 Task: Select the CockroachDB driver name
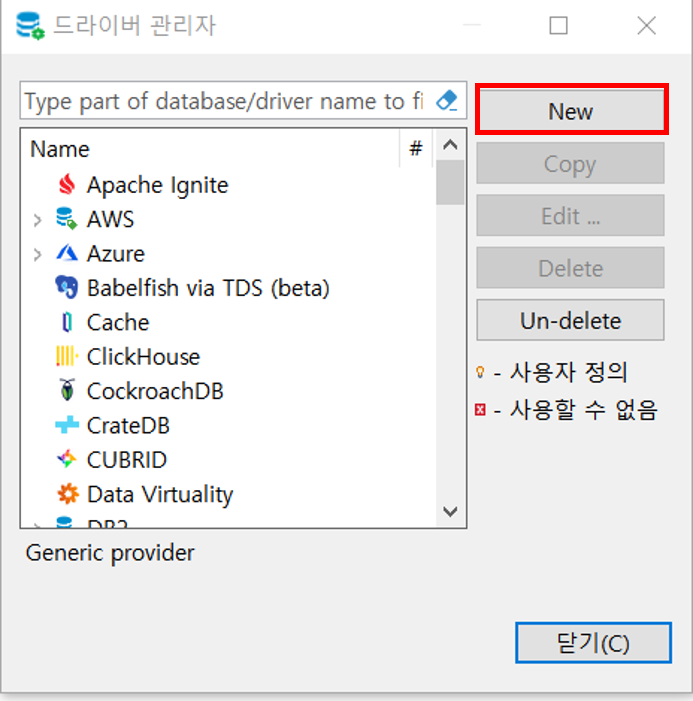[x=155, y=391]
